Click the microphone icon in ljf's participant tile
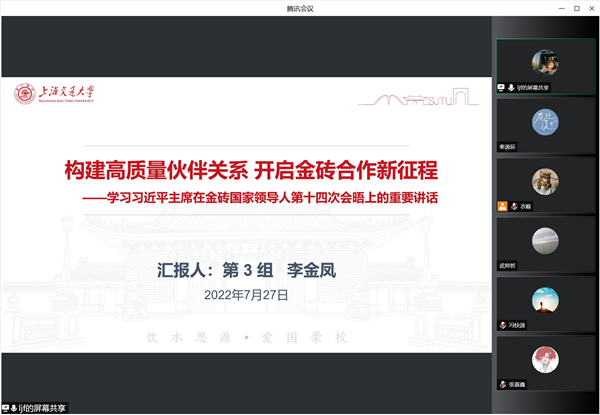The height and width of the screenshot is (415, 600). (511, 88)
